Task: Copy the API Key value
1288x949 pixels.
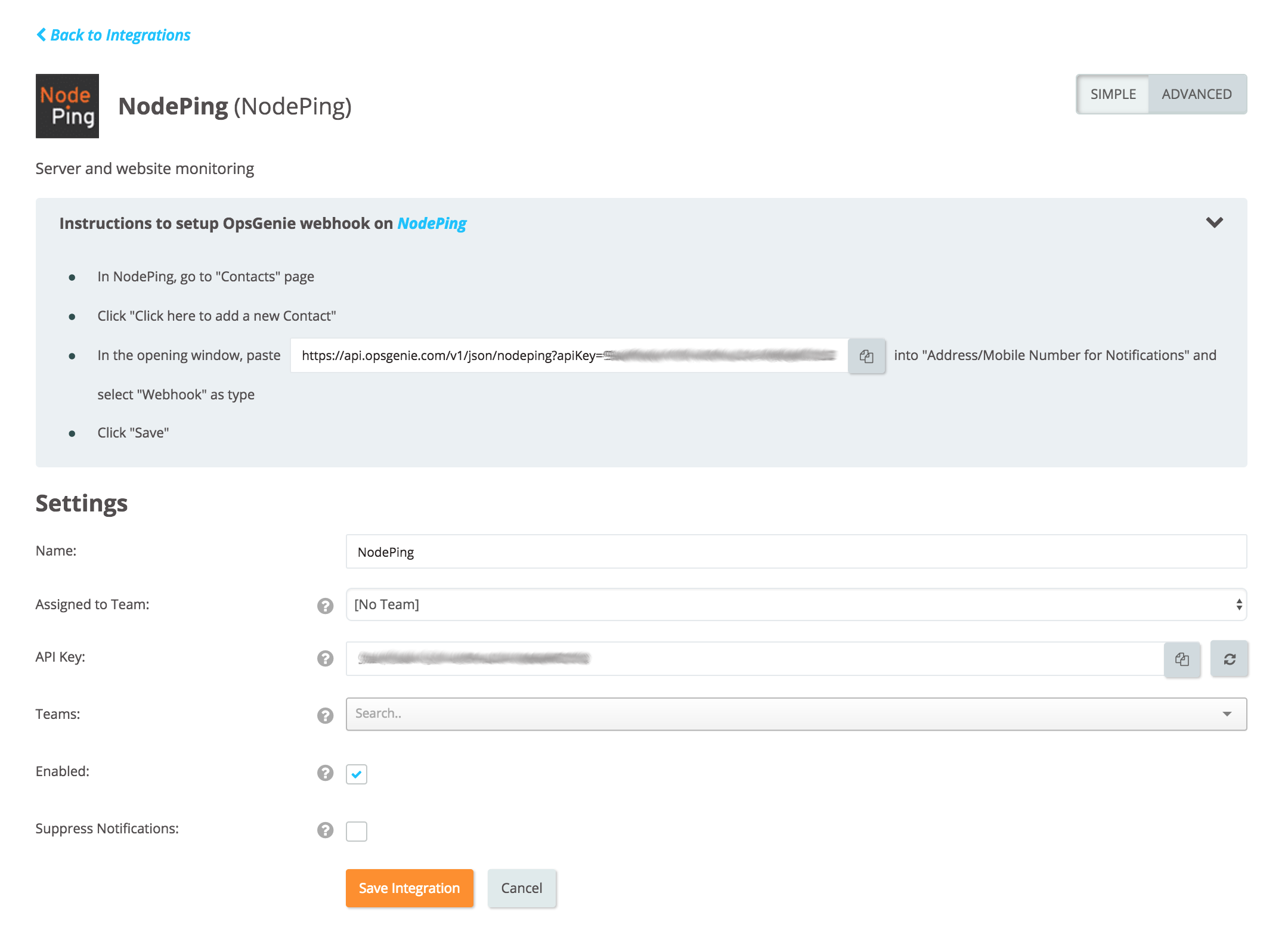Action: [x=1182, y=659]
